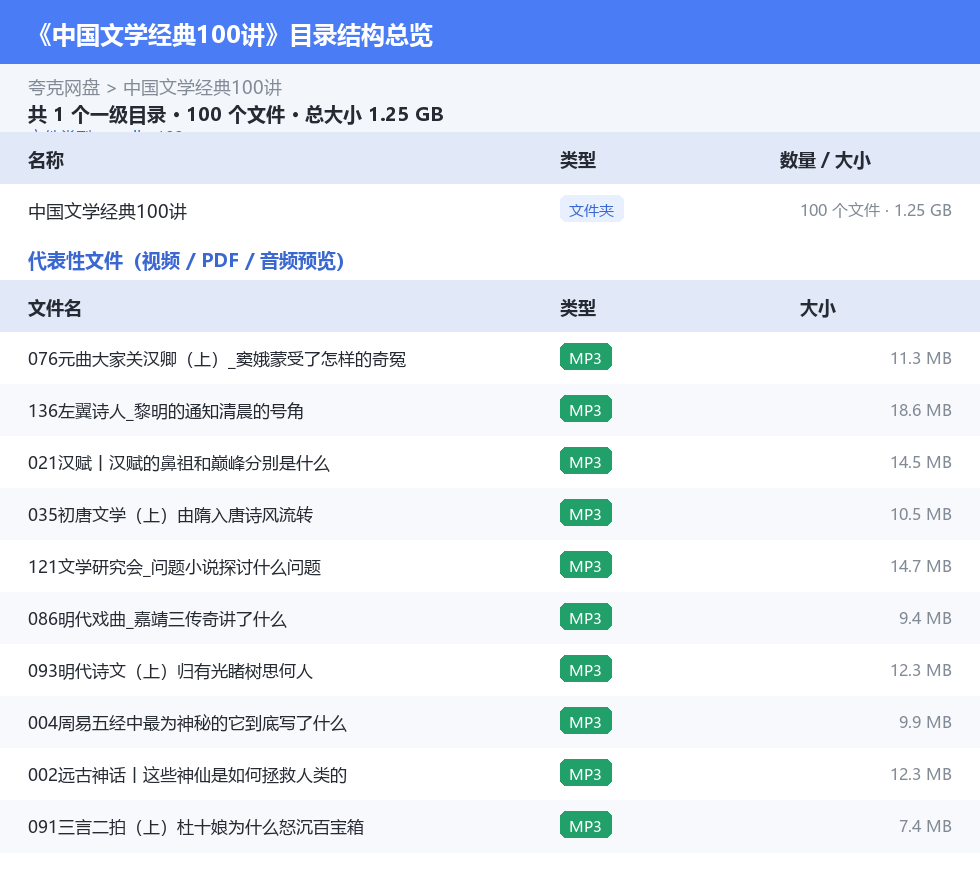Select the 11.3 MB size value
This screenshot has width=980, height=884.
pyautogui.click(x=921, y=358)
